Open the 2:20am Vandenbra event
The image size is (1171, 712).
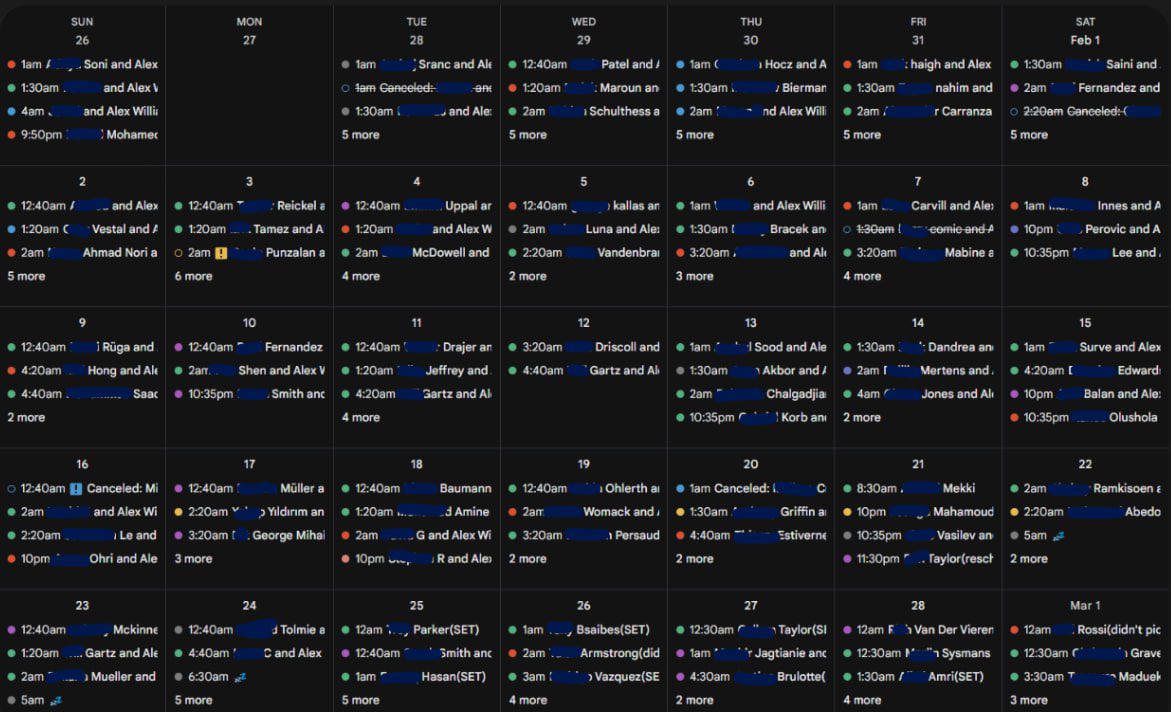[584, 253]
